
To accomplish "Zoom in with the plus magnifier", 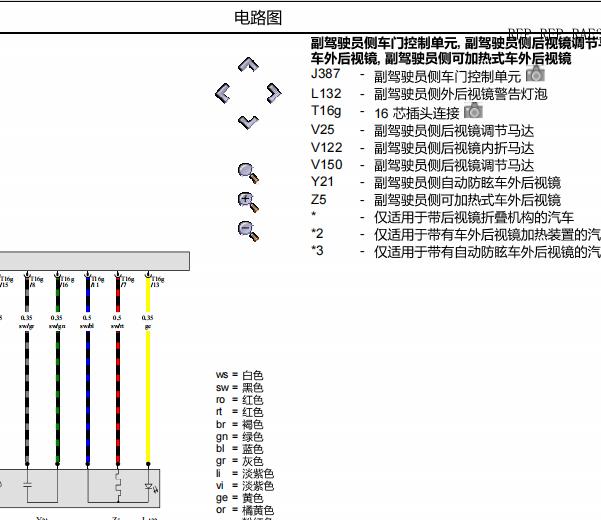I will (248, 202).
